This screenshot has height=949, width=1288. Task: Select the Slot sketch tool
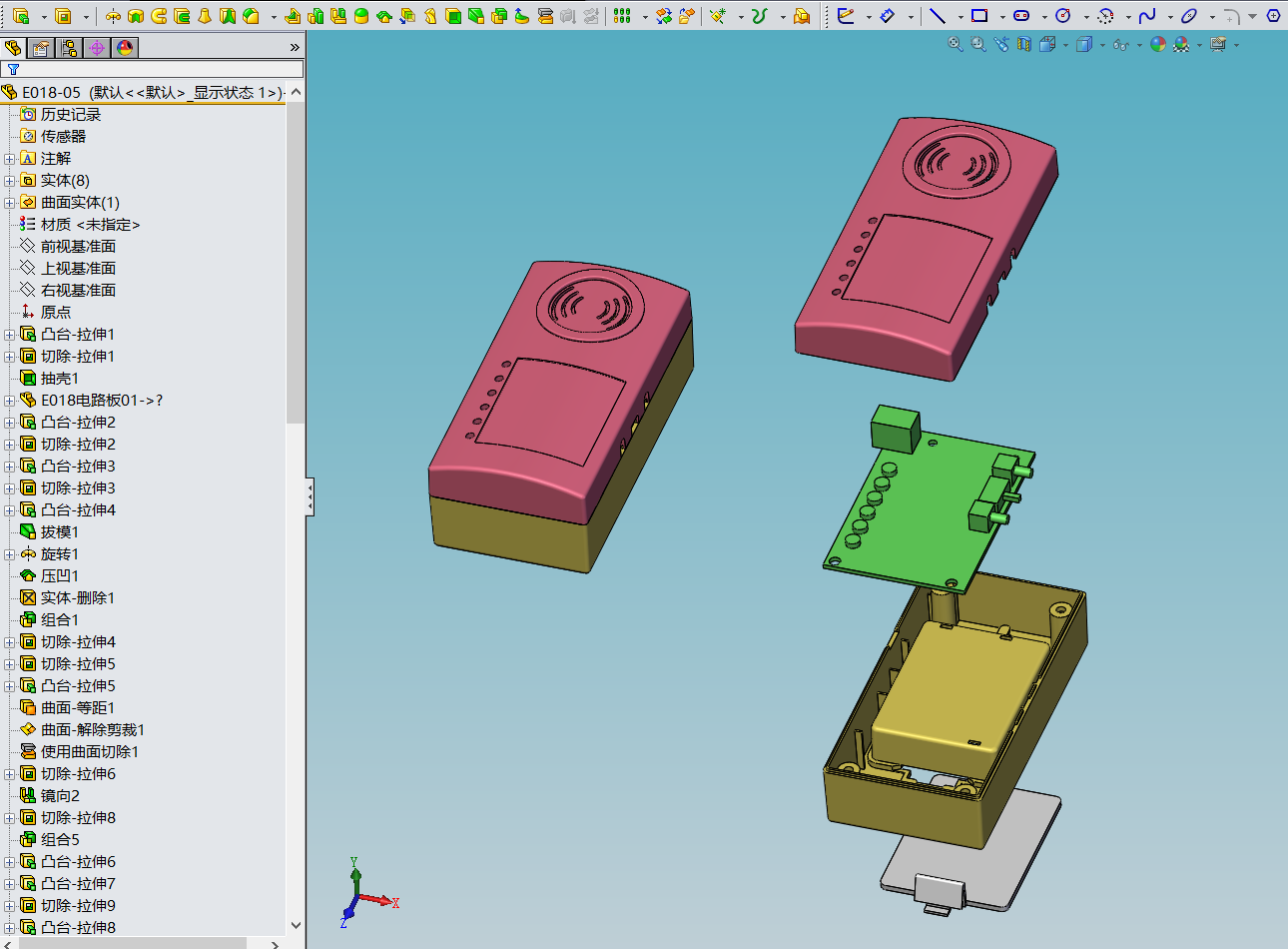click(x=1021, y=16)
